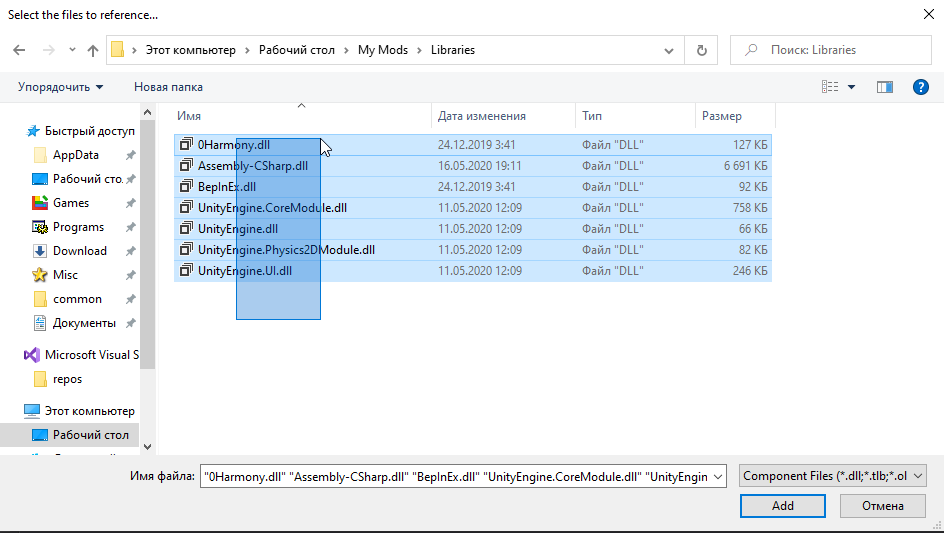Click the pin icon next to Download

coord(130,251)
